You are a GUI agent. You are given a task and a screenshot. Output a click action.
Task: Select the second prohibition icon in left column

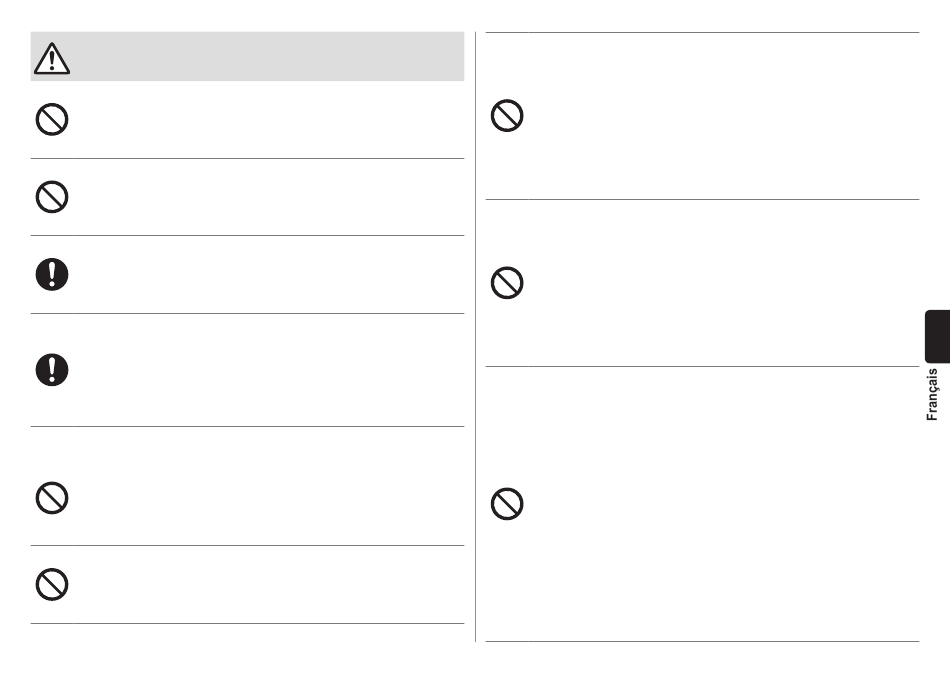coord(52,197)
